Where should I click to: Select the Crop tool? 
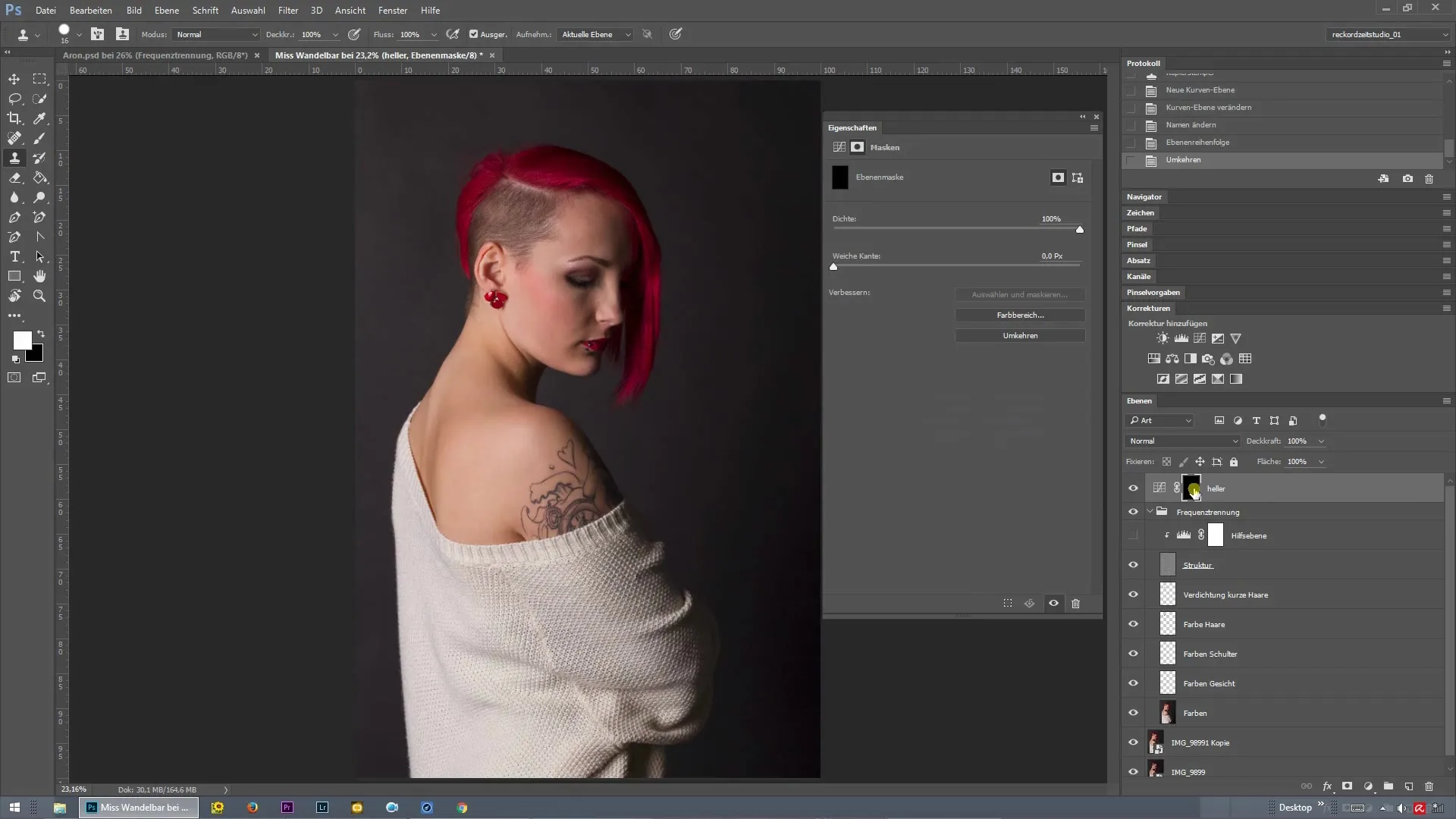point(14,118)
